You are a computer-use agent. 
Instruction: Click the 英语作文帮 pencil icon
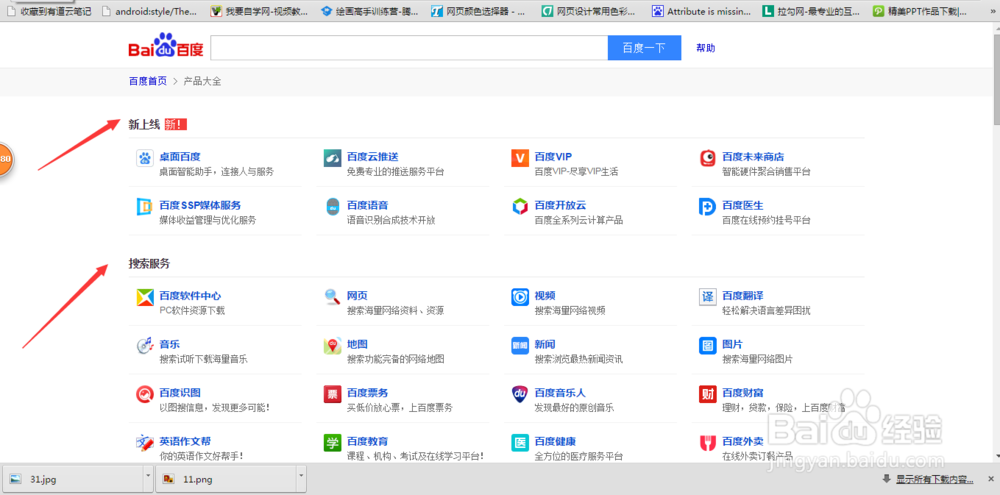point(145,443)
